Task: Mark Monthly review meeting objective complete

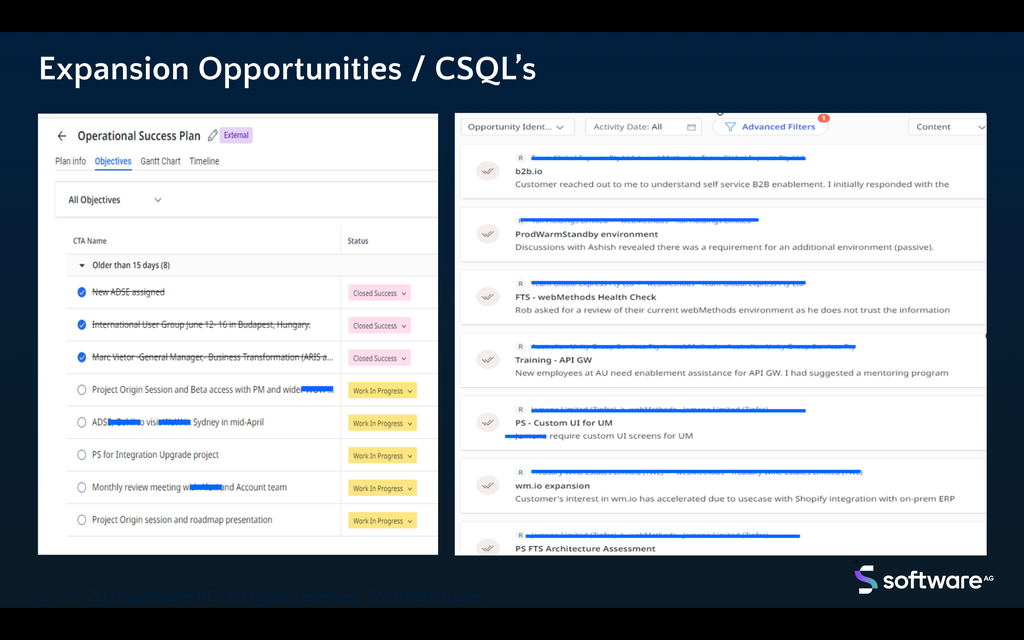Action: (x=82, y=487)
